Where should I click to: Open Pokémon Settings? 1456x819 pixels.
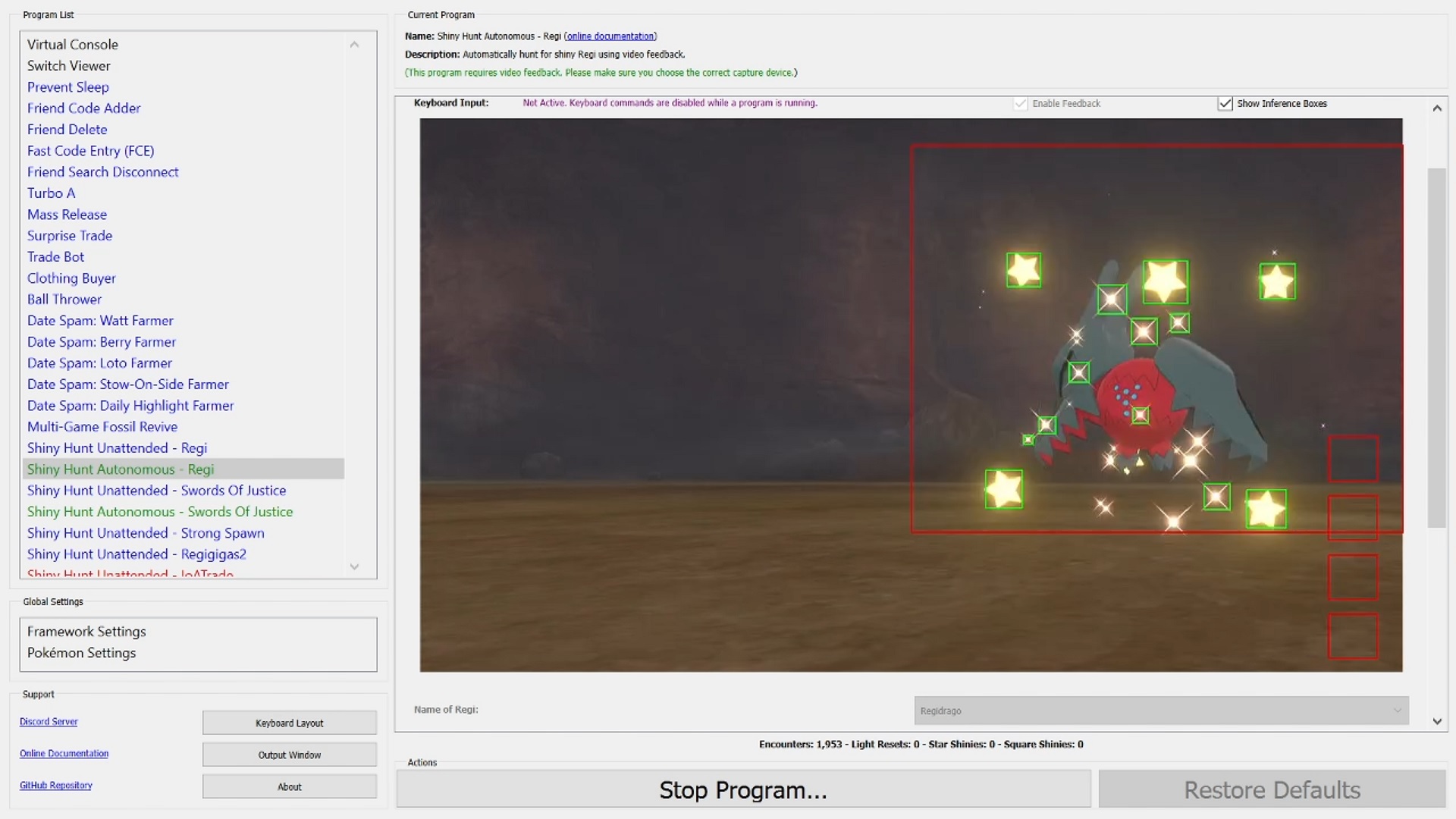[x=82, y=653]
